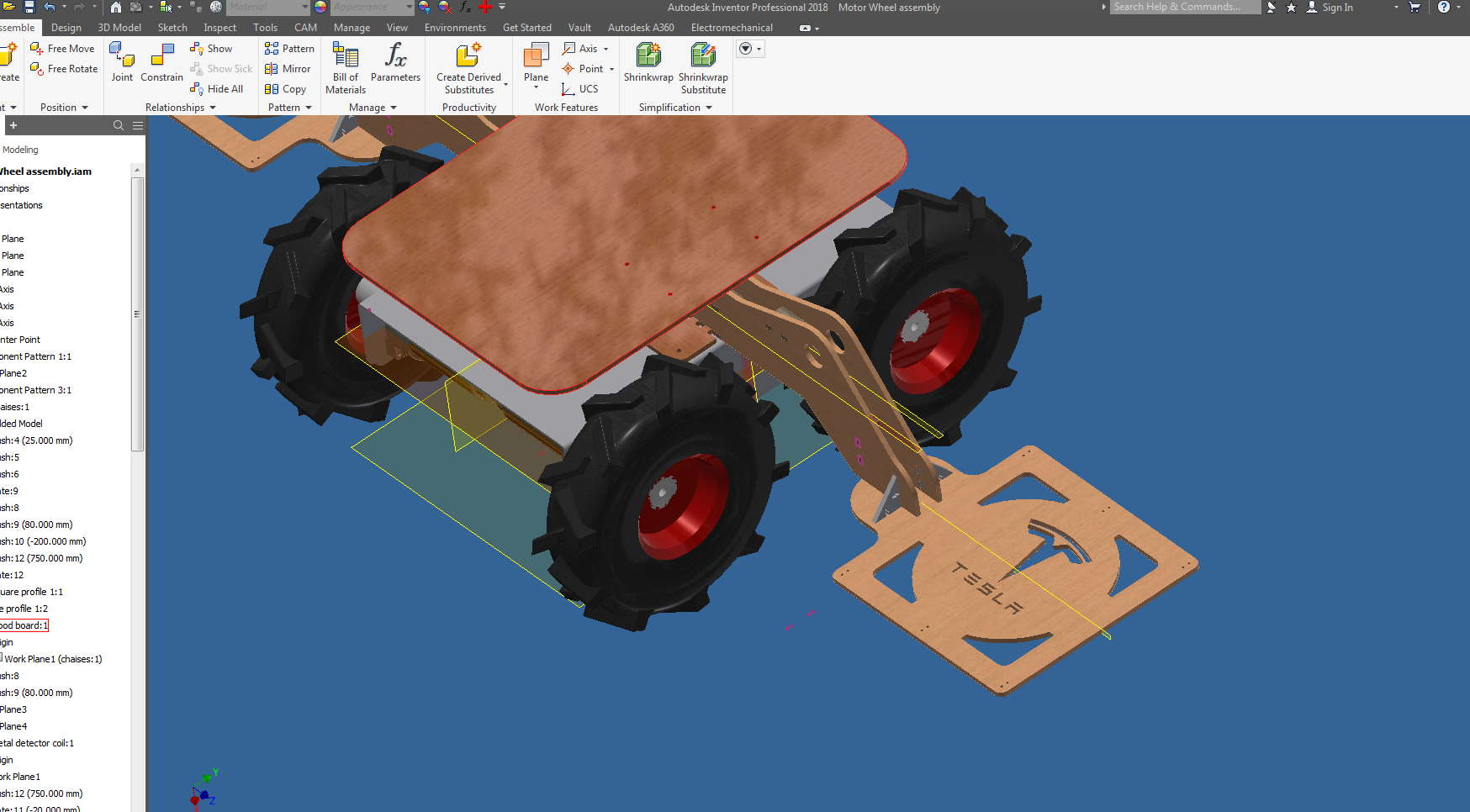Select 'uare profile 1:1' in browser
This screenshot has width=1470, height=812.
tap(31, 592)
